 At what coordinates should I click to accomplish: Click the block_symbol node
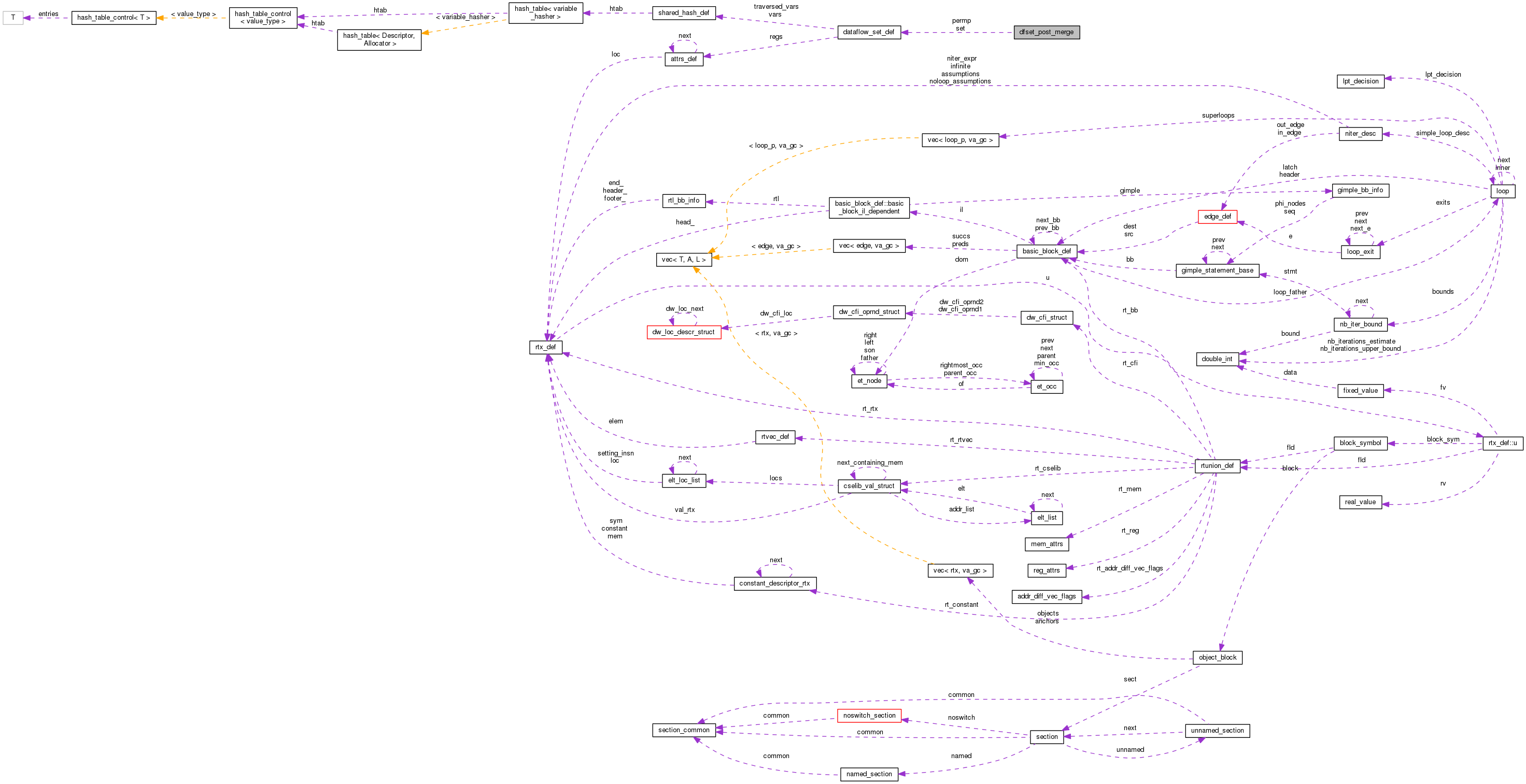click(x=1360, y=443)
